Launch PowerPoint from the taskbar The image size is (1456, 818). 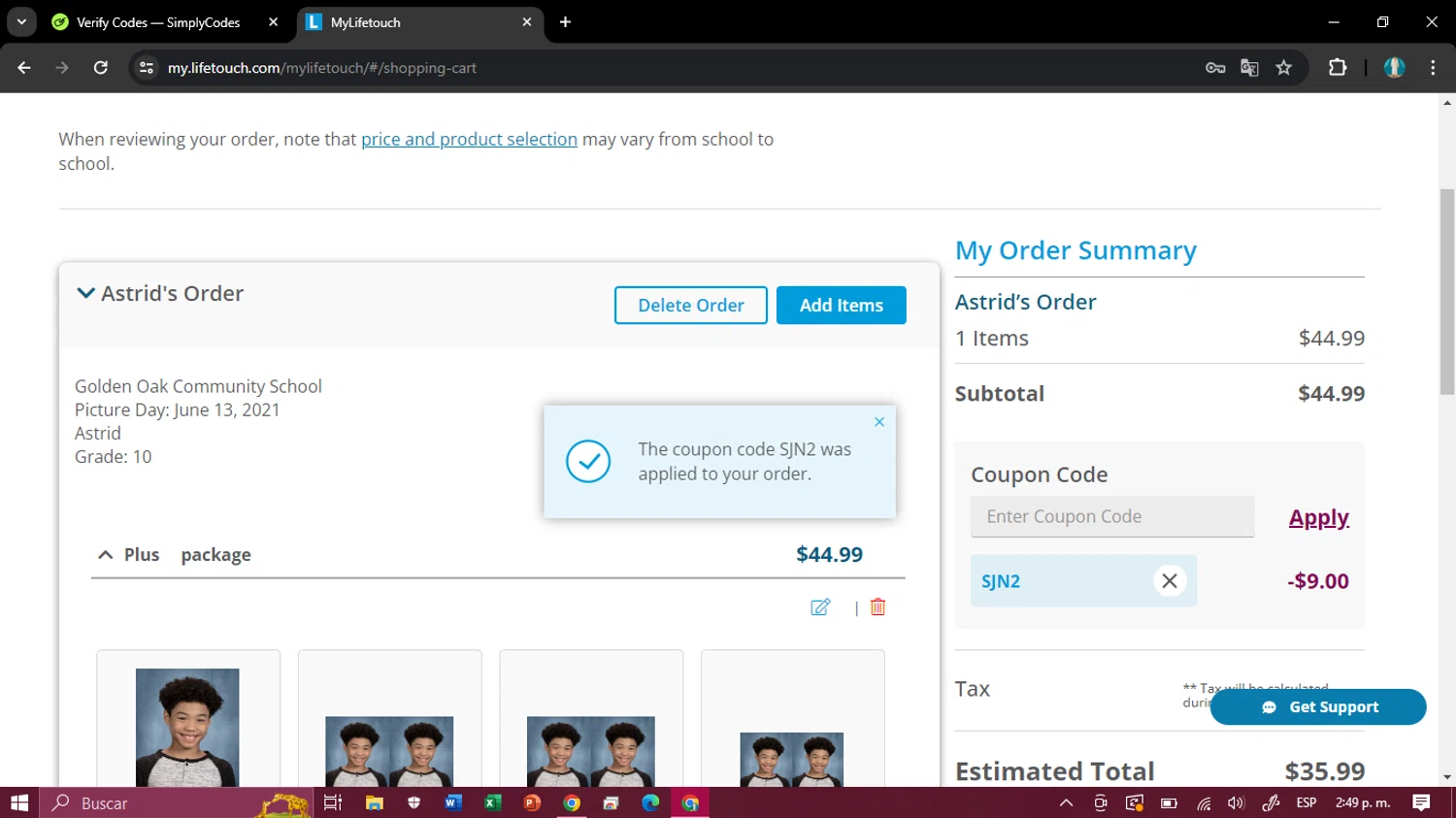tap(532, 802)
